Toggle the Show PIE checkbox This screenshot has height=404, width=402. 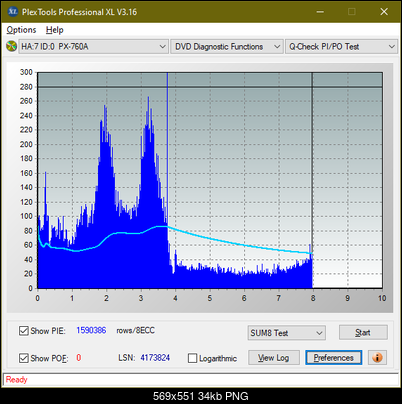23,331
